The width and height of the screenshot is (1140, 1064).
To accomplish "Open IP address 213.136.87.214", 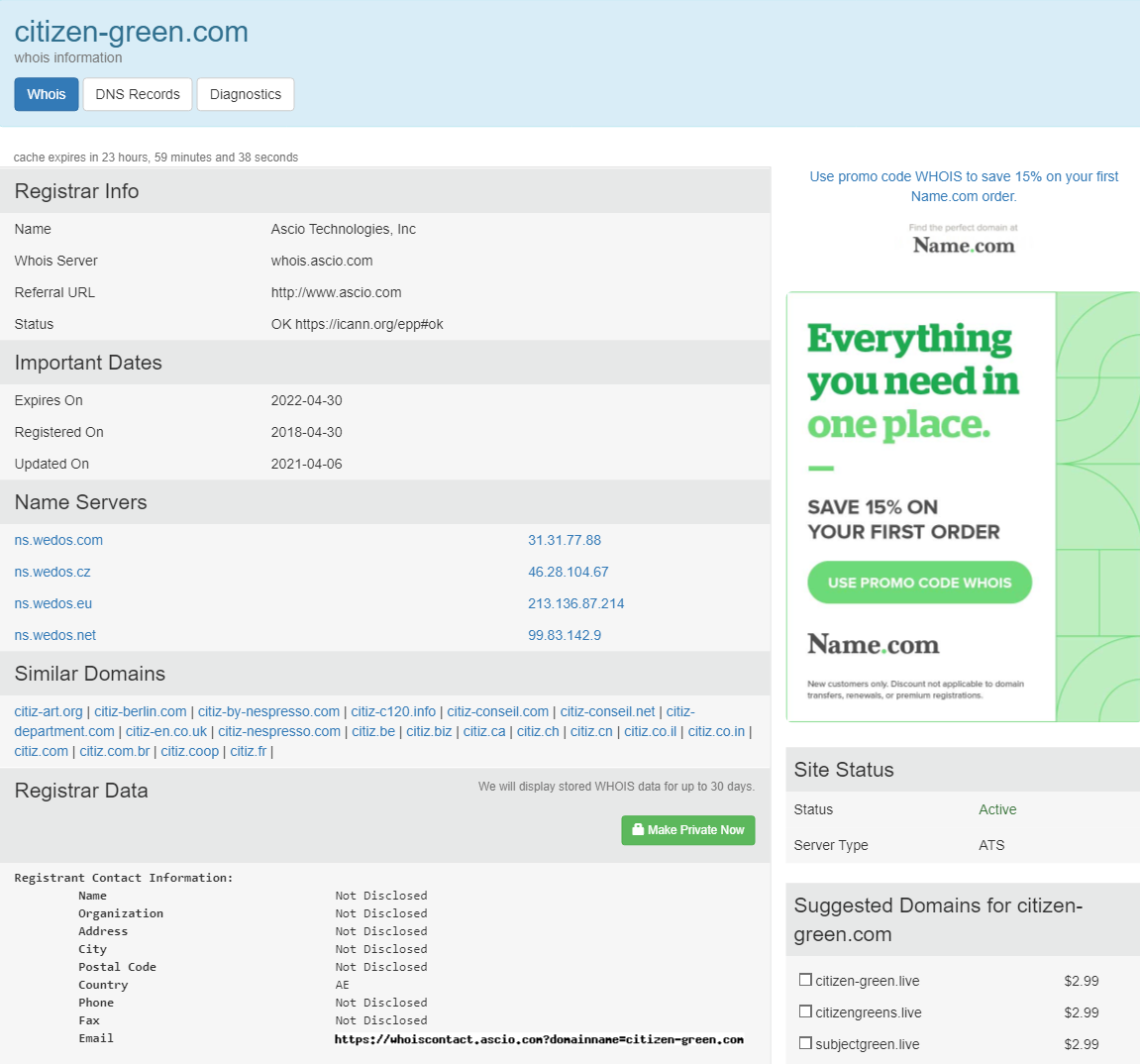I will 575,603.
